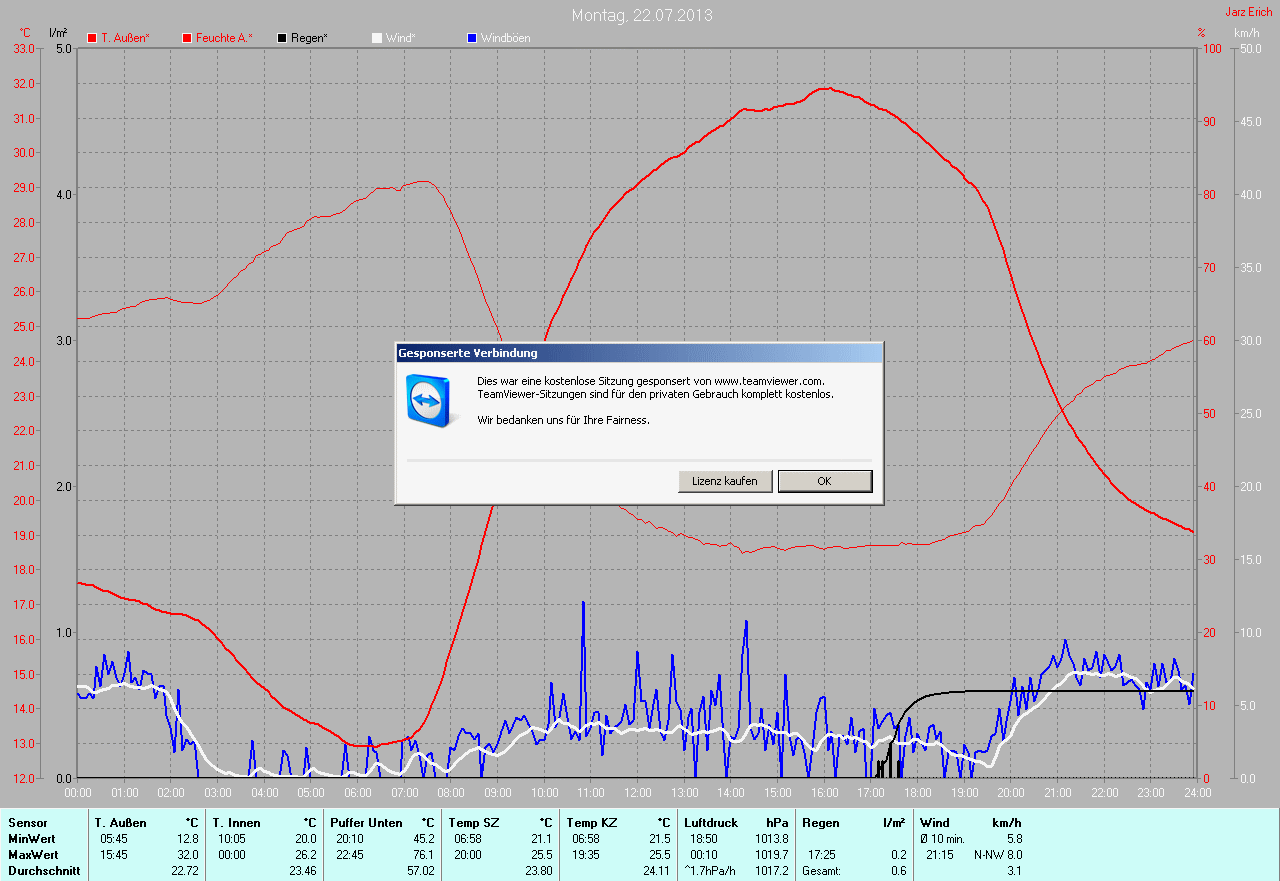Click the Temp SZ column header
The width and height of the screenshot is (1280, 881).
point(472,823)
